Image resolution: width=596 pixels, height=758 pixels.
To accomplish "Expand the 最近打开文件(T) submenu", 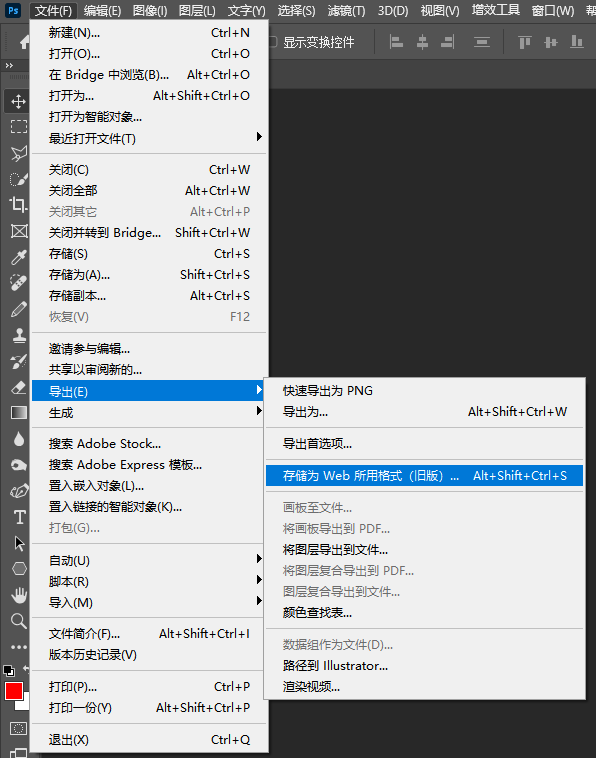I will [148, 138].
